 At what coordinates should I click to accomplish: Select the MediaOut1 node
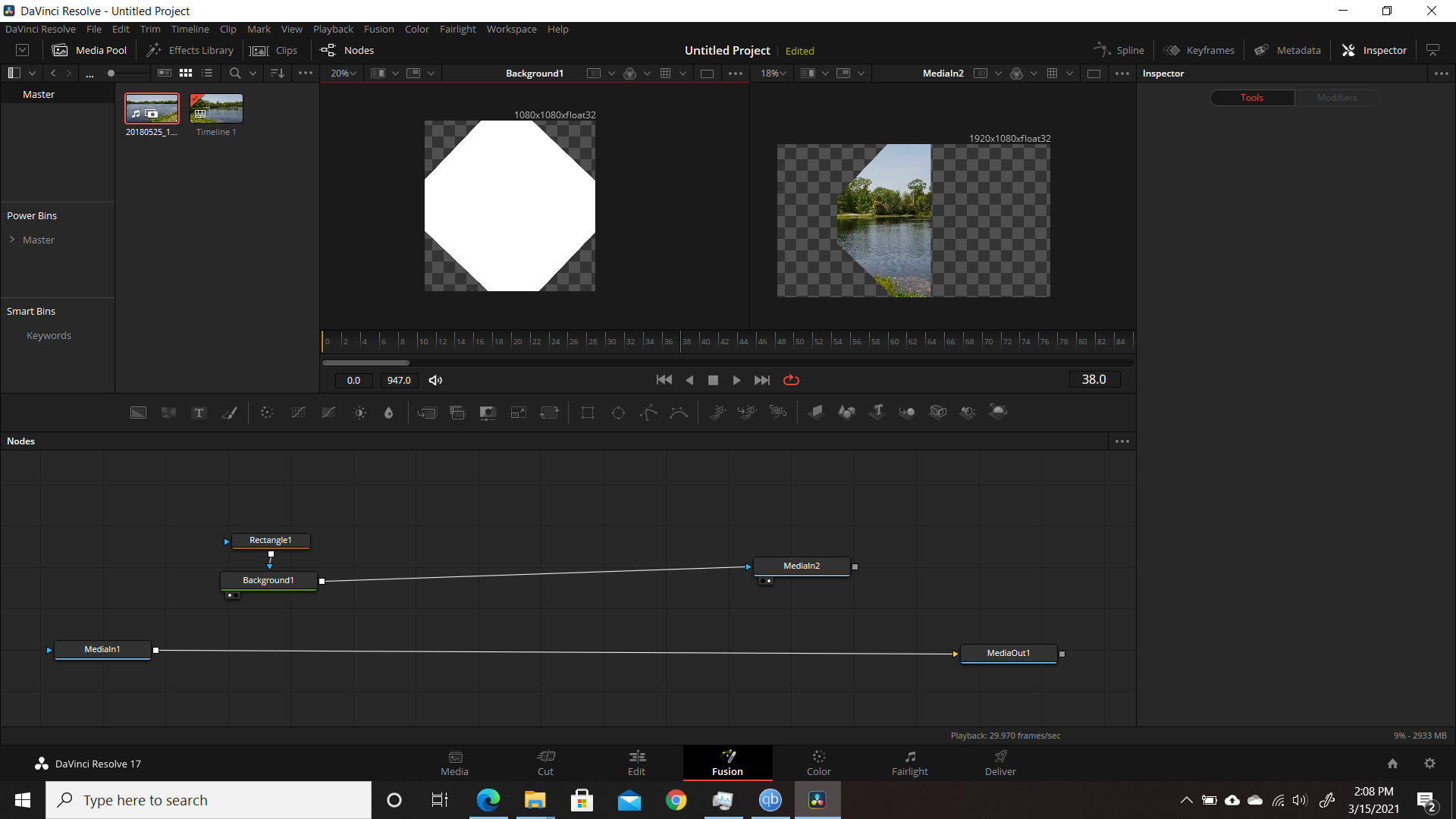(1009, 653)
